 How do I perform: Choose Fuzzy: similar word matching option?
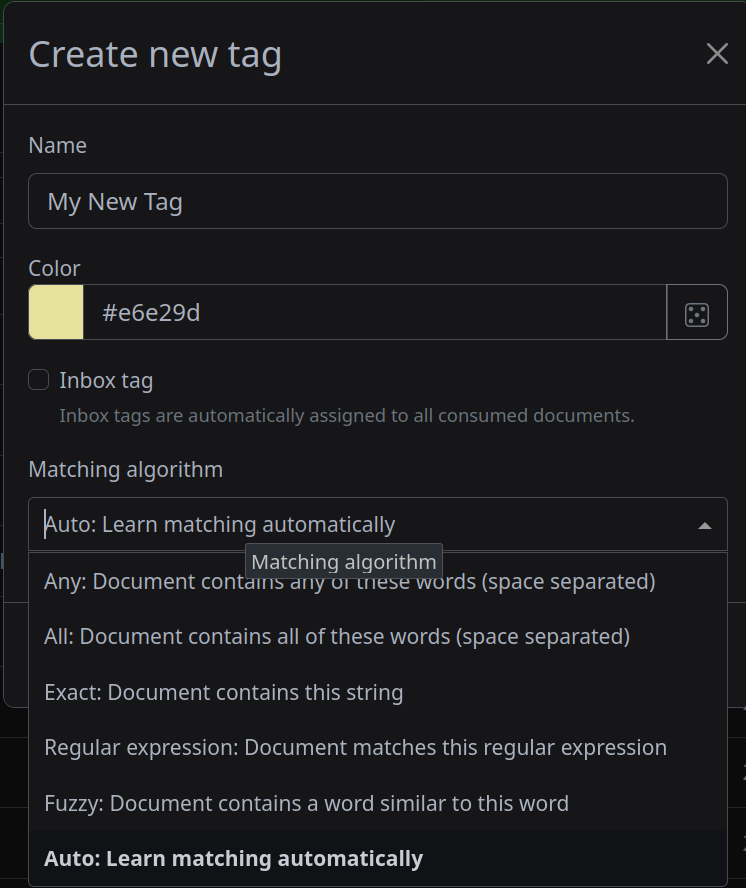306,804
